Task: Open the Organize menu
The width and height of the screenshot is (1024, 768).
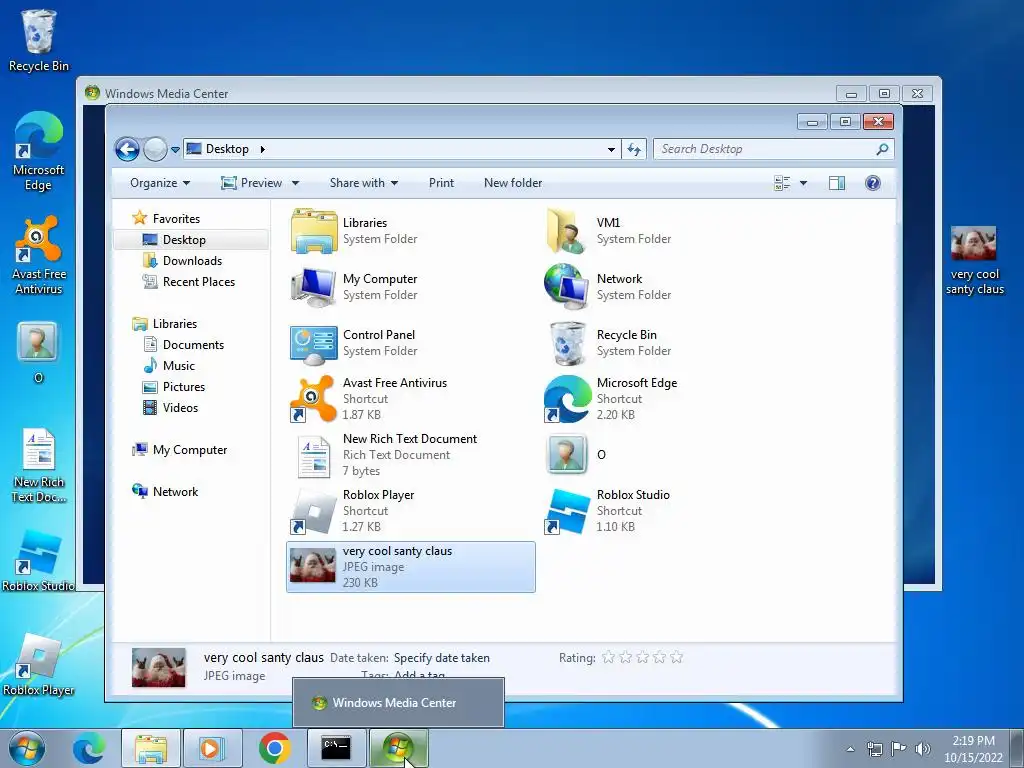Action: 160,183
